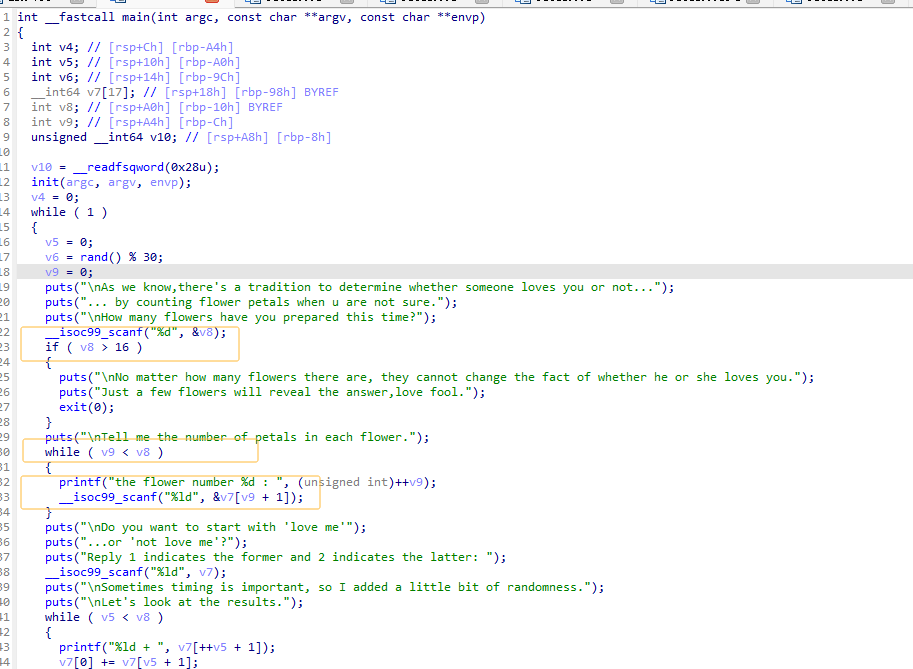The image size is (913, 669).
Task: Click the highlighted "v9 = 0;" line
Action: (x=68, y=272)
